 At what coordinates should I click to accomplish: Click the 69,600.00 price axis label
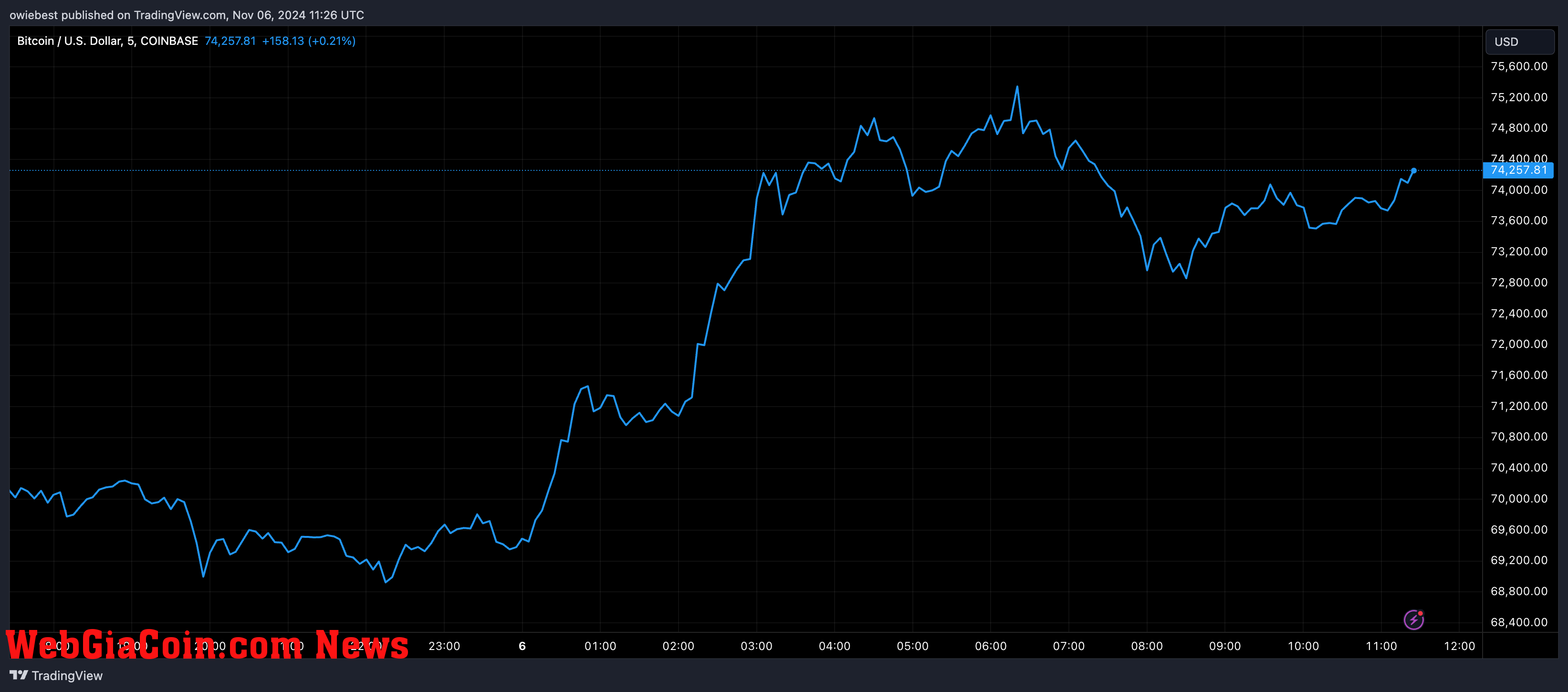coord(1519,529)
